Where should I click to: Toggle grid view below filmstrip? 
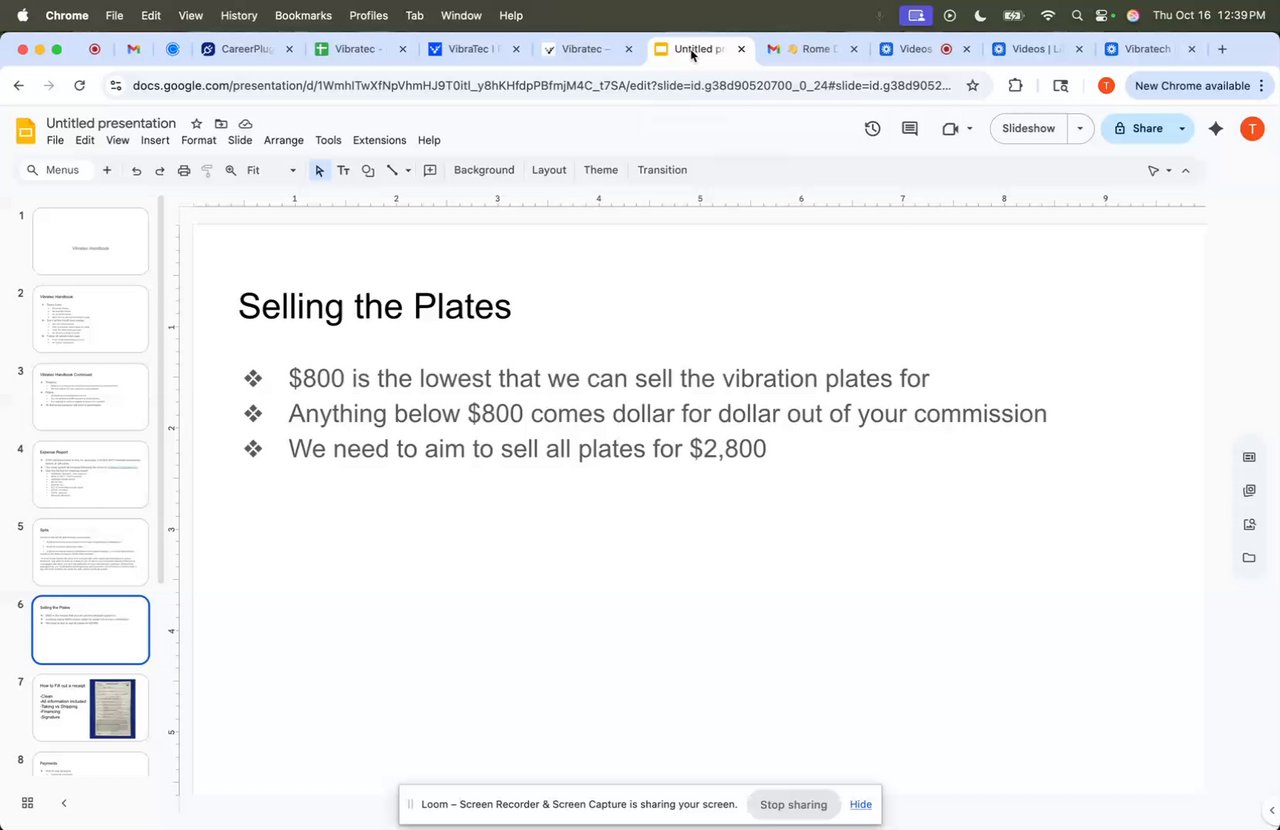pos(28,803)
